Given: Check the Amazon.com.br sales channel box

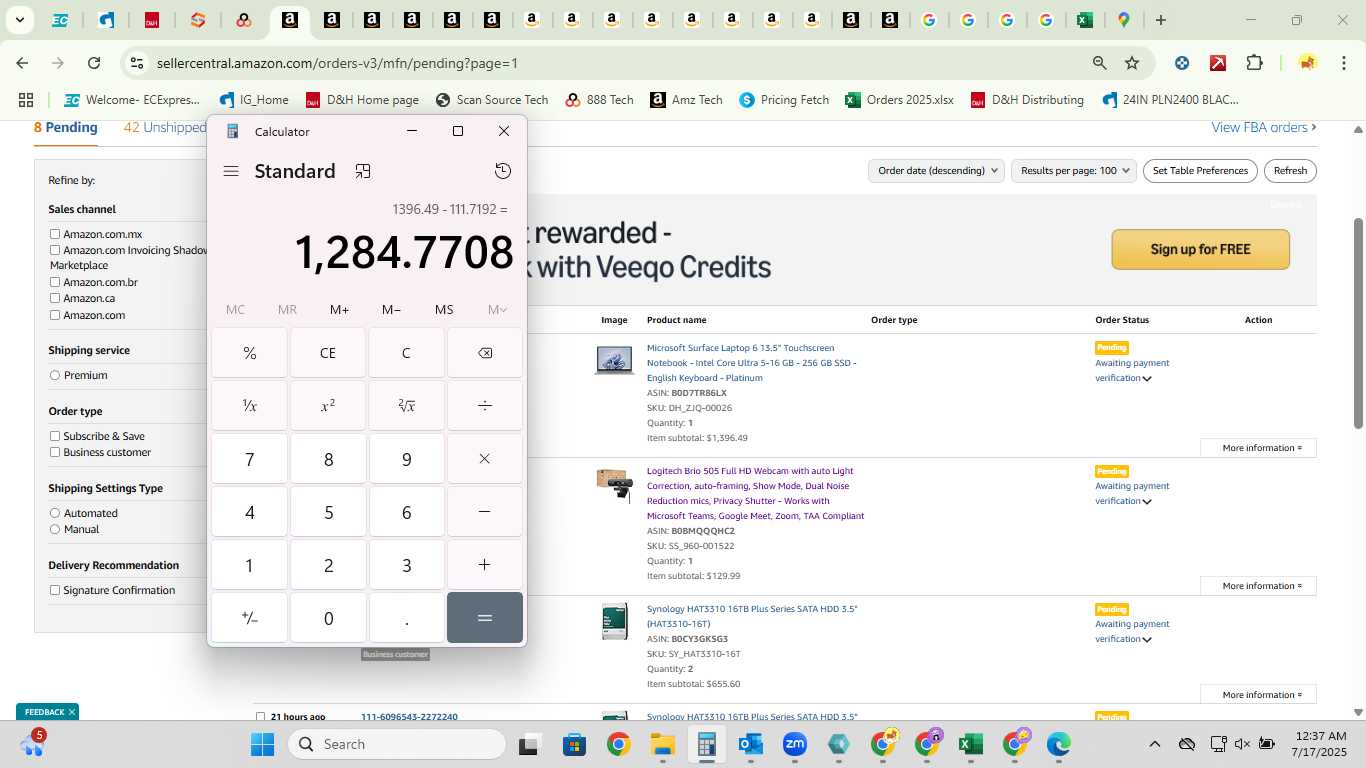Looking at the screenshot, I should tap(55, 282).
